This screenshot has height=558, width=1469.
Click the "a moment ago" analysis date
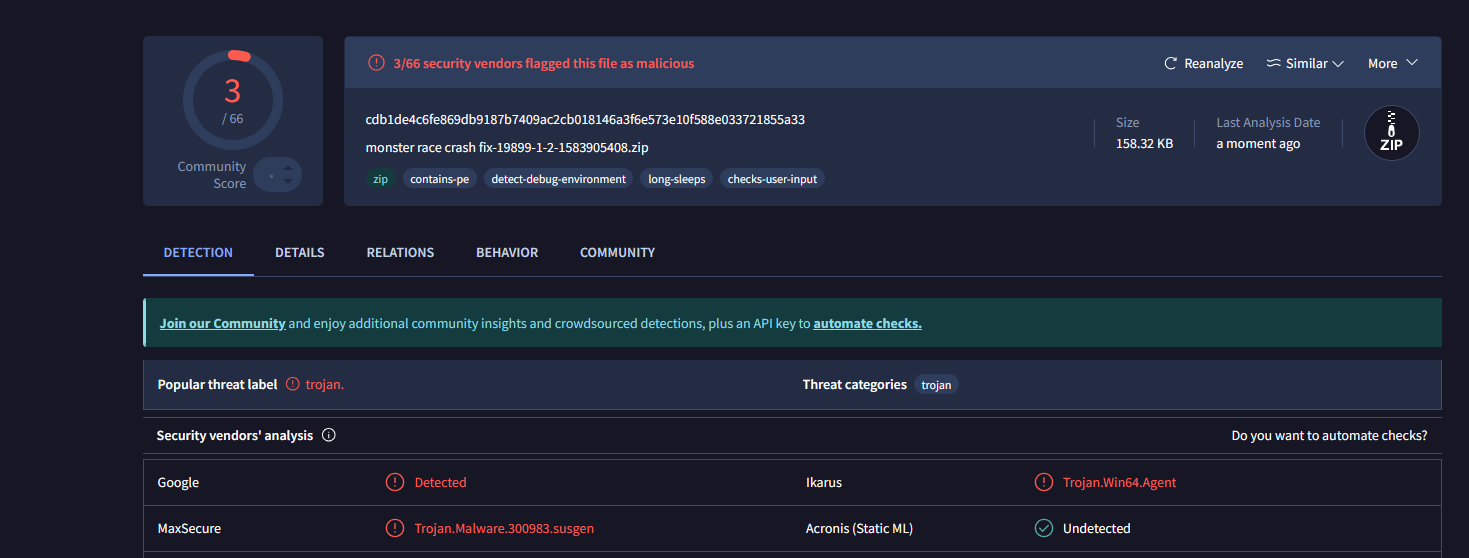point(1258,143)
